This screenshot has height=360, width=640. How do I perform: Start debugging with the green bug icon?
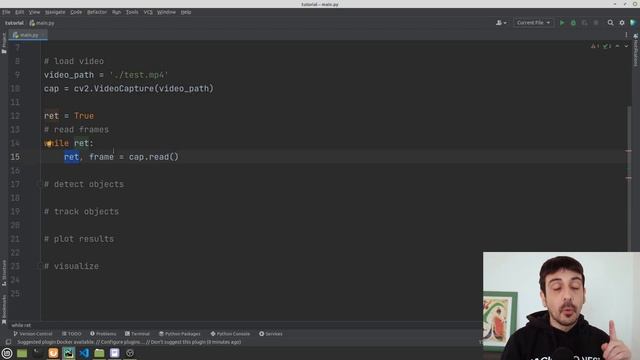point(573,23)
